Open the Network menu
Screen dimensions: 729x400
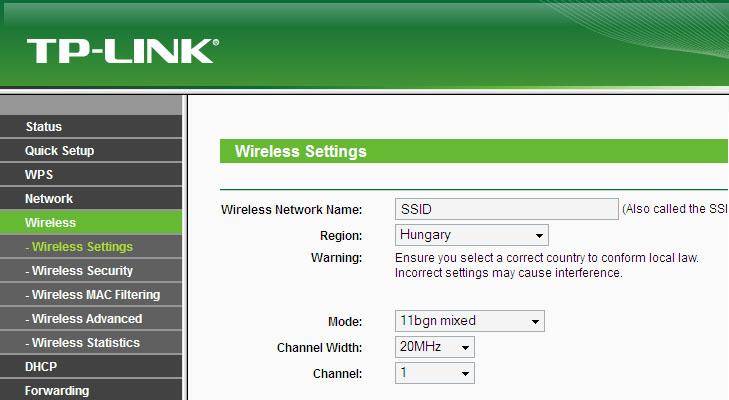click(x=91, y=199)
